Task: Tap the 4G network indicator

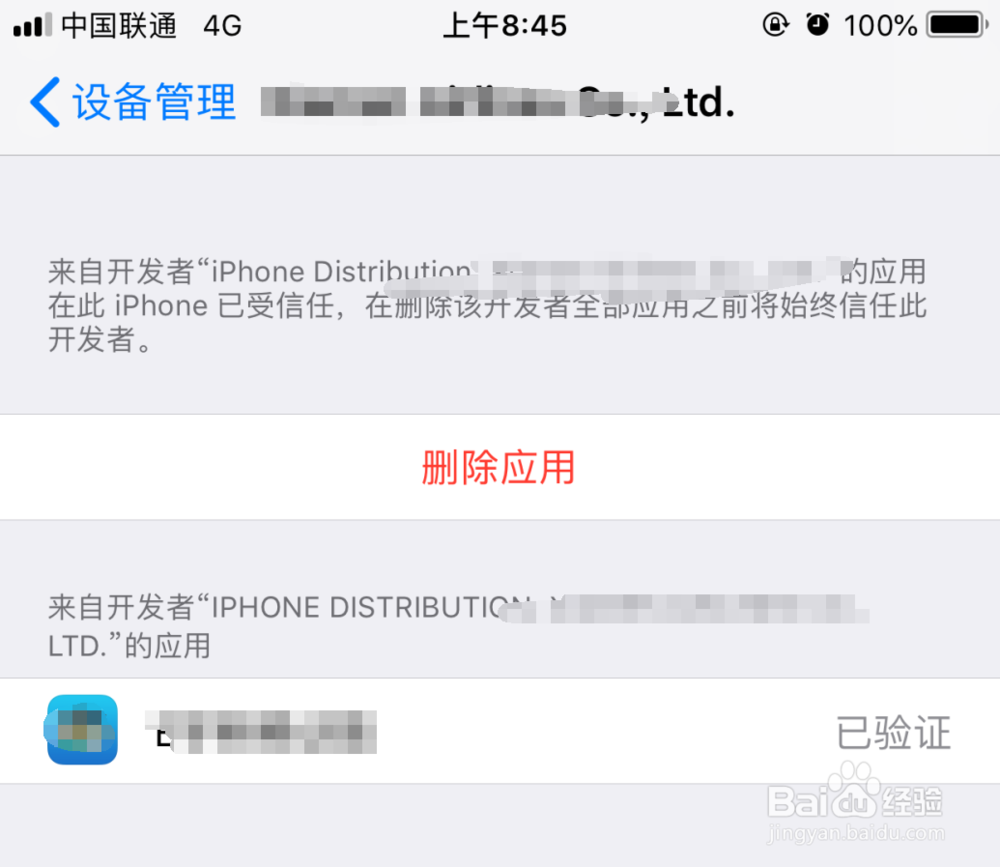Action: (x=223, y=26)
